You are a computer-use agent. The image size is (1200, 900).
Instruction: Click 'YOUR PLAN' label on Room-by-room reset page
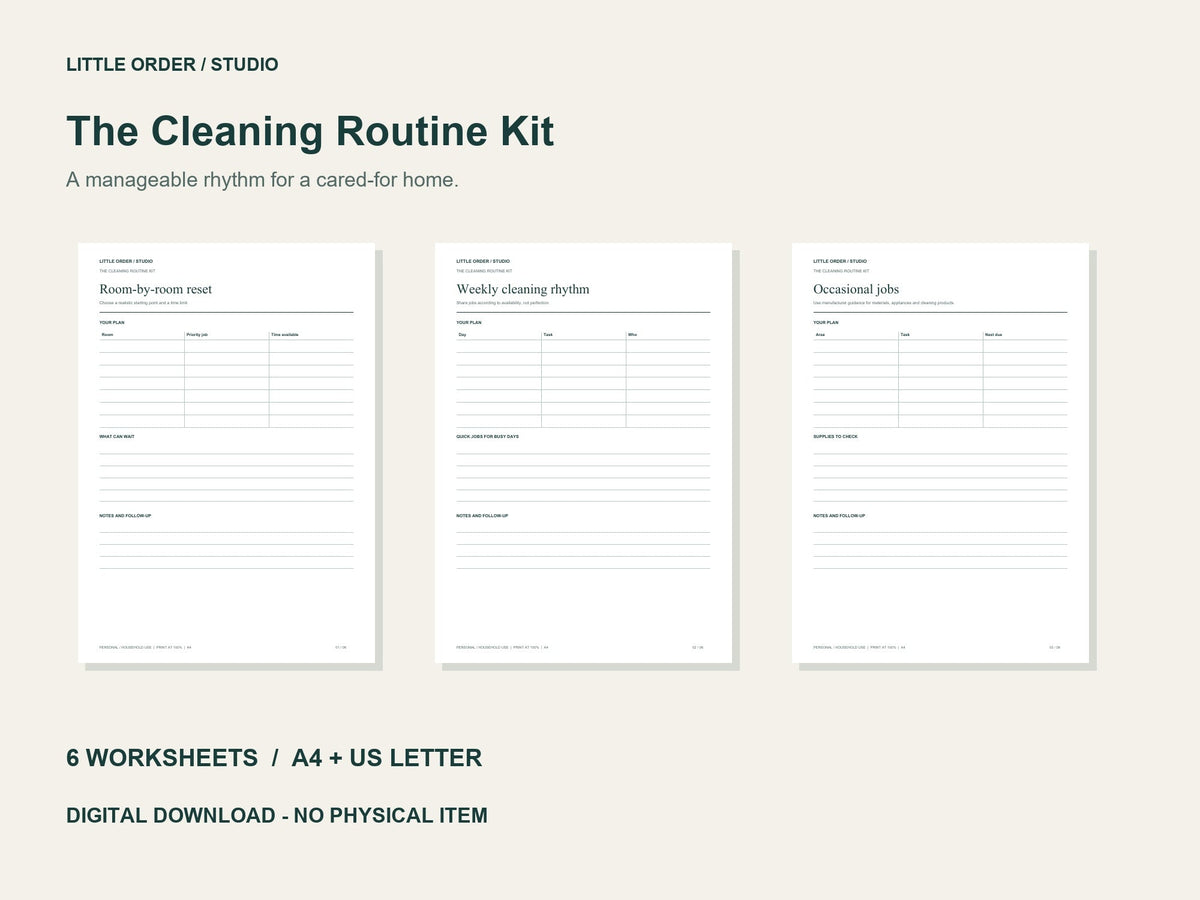click(x=112, y=323)
